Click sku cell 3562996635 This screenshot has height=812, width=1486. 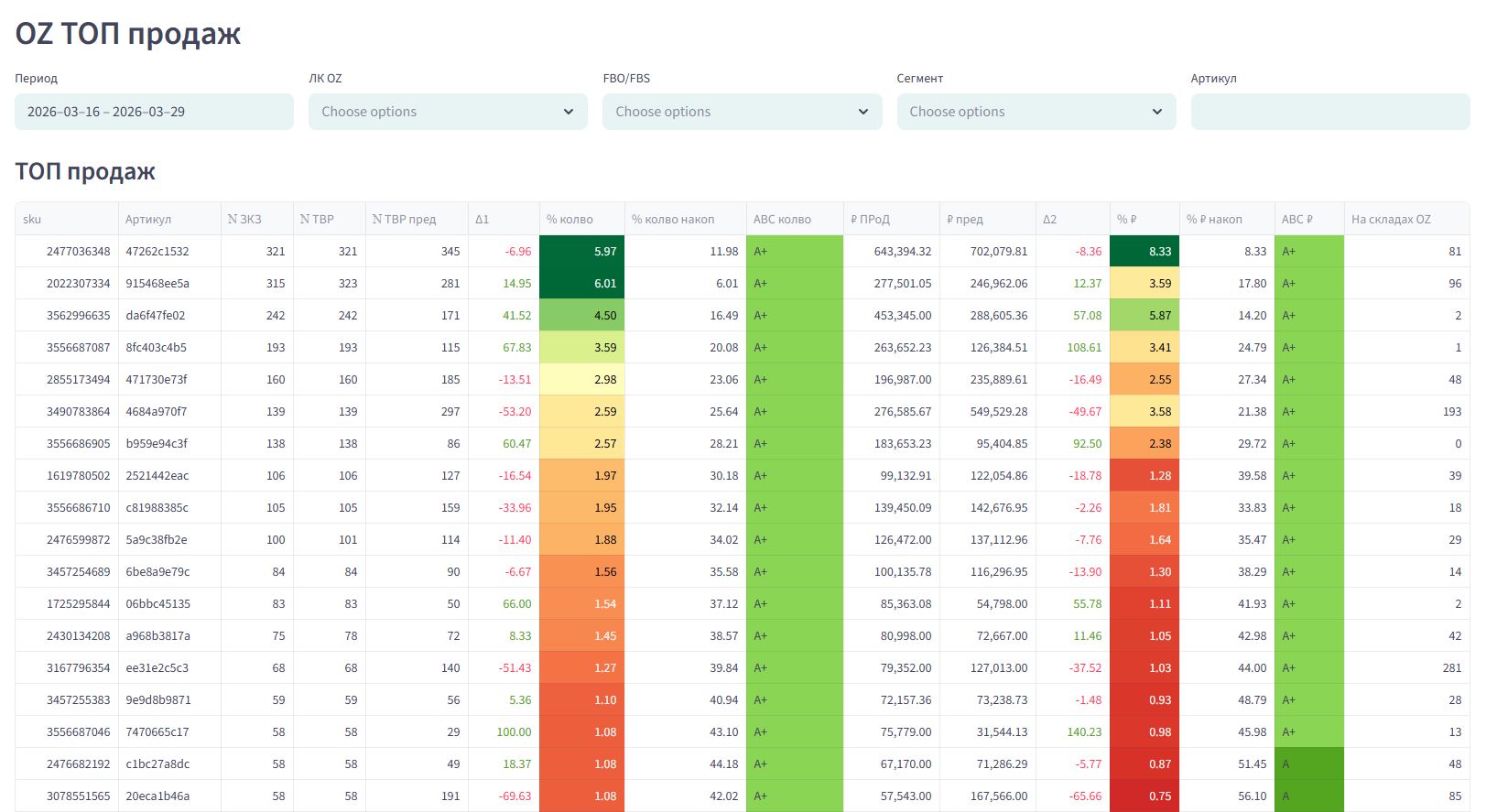67,315
